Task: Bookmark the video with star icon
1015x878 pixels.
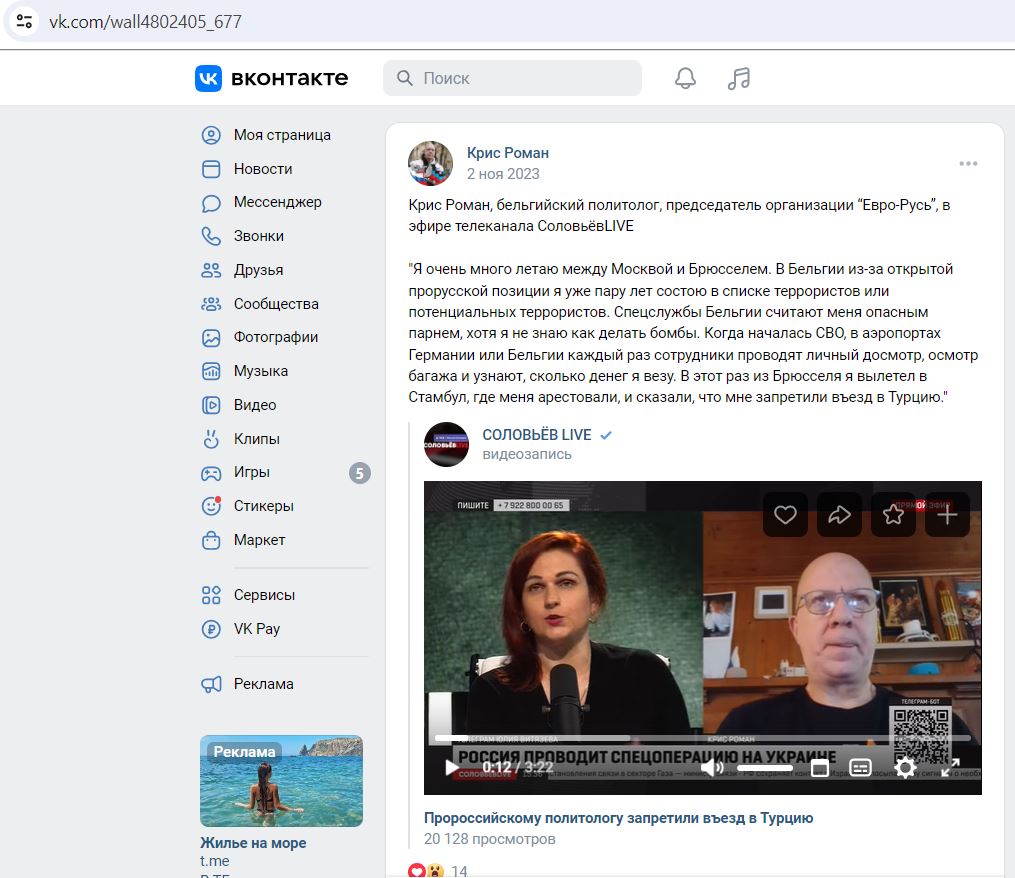Action: 893,515
